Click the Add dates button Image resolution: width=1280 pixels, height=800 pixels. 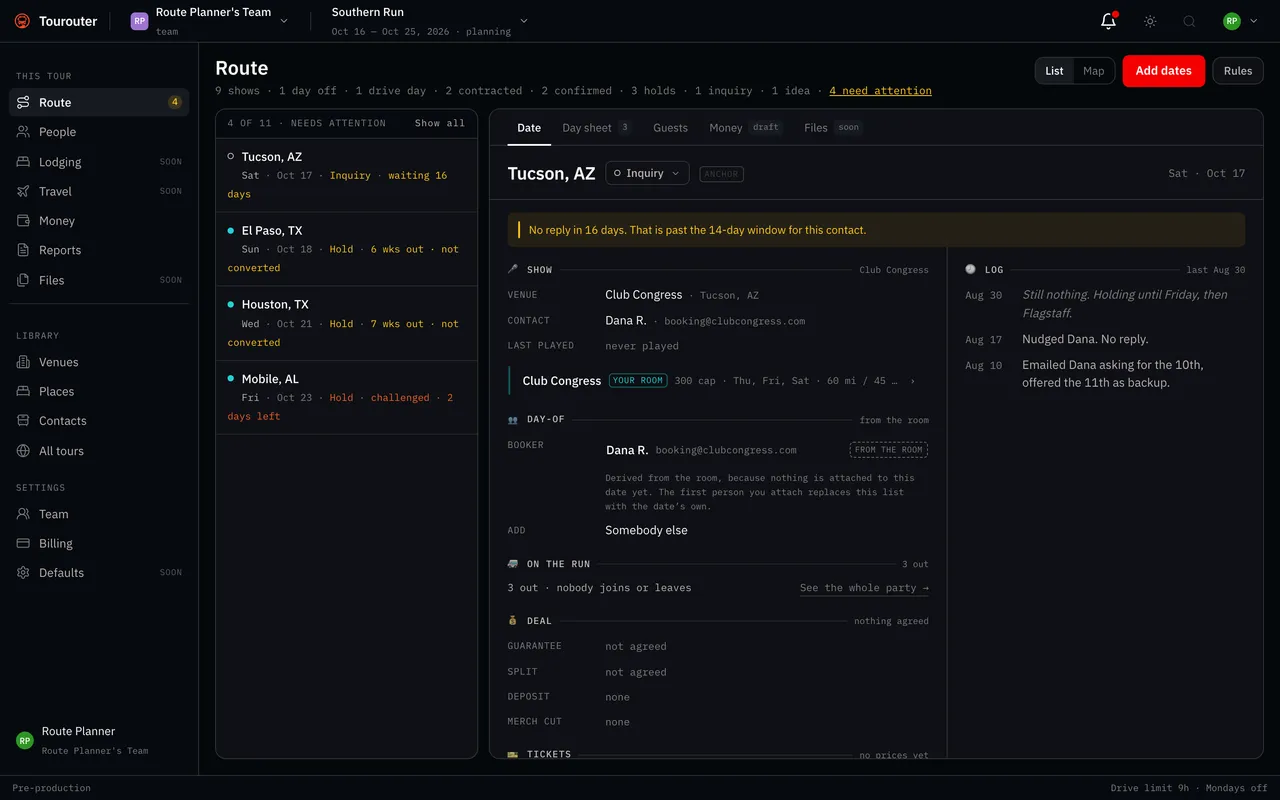1163,71
